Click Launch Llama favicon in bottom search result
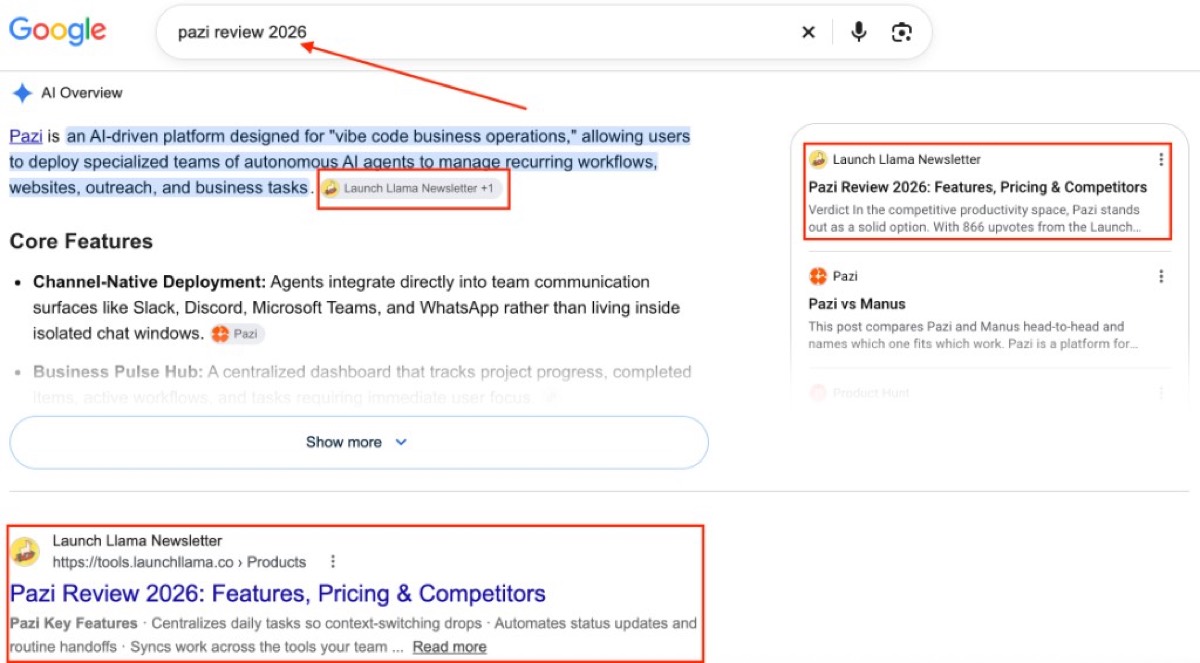 click(x=25, y=551)
